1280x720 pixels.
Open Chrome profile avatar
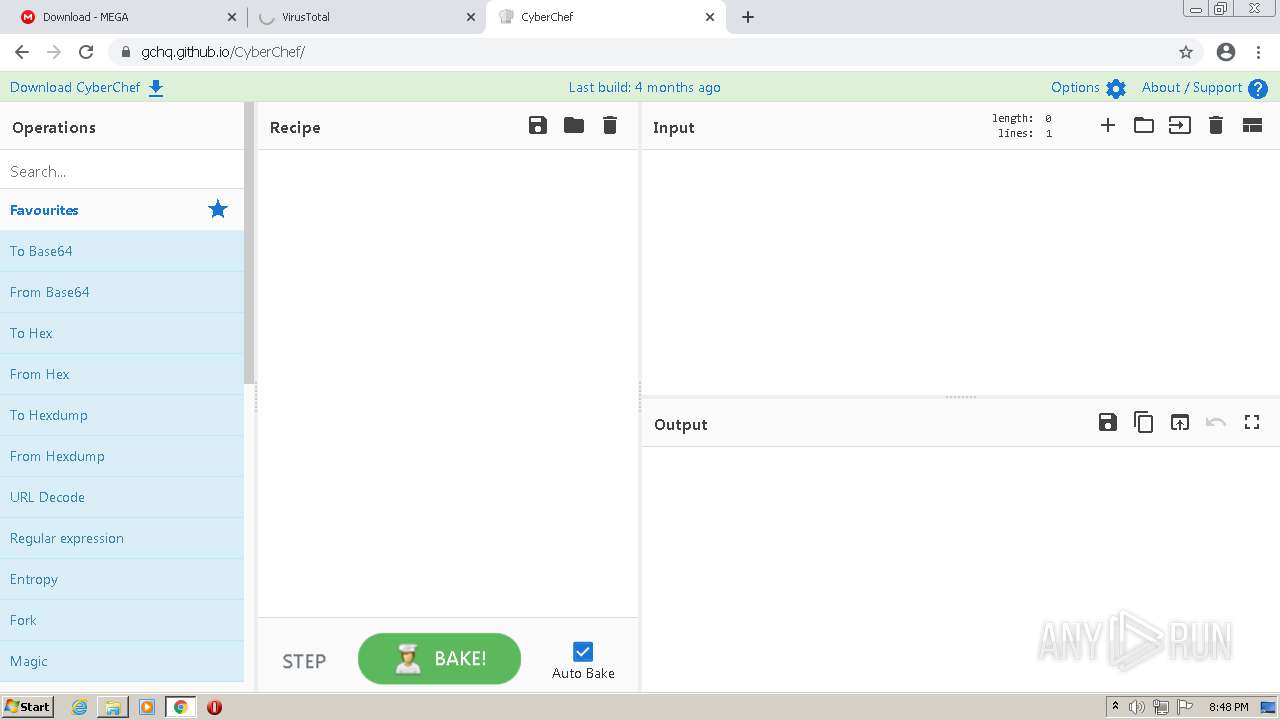tap(1226, 52)
